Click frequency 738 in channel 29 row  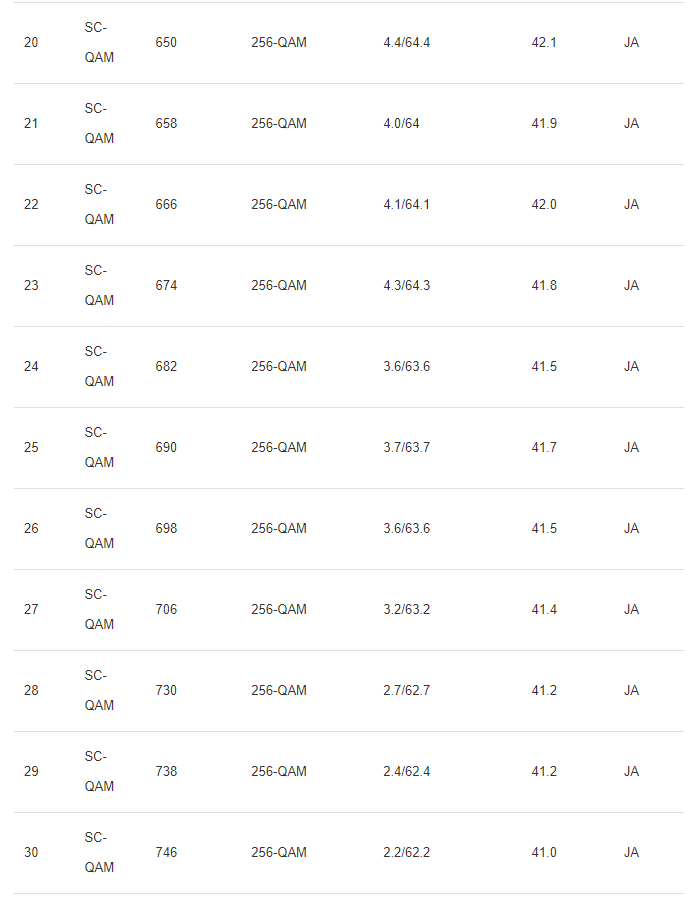(x=166, y=772)
